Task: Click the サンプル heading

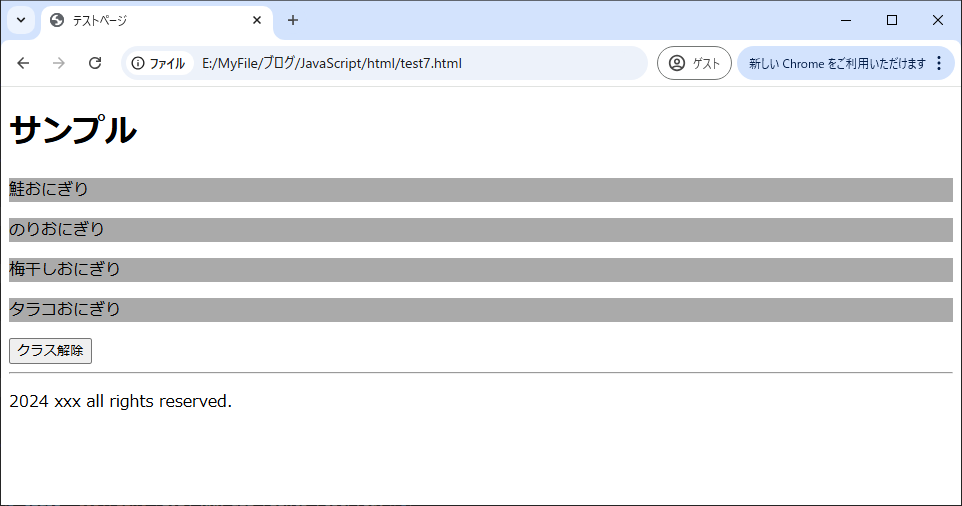Action: coord(73,130)
